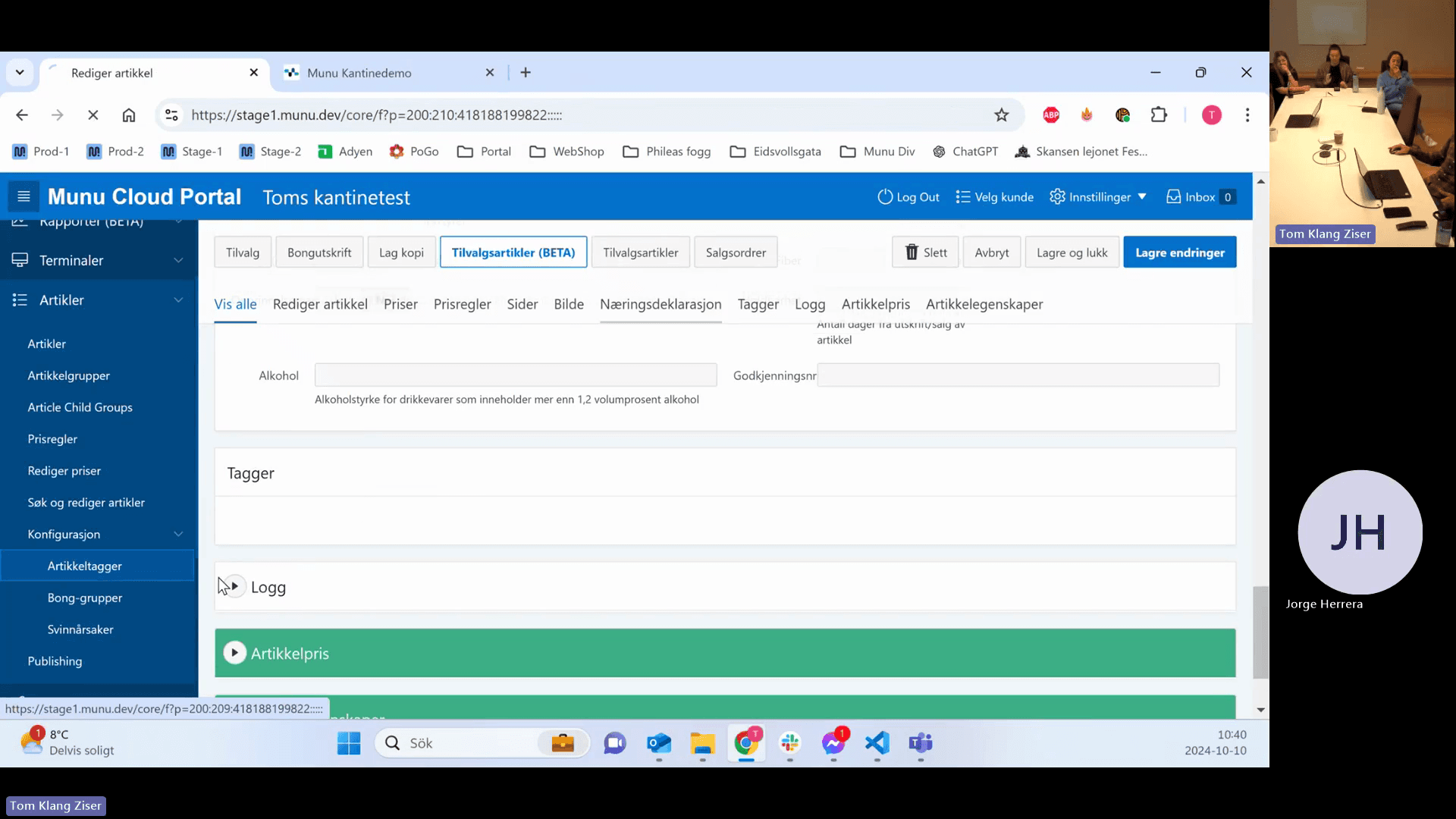Open Microsoft Teams from taskbar

[921, 743]
